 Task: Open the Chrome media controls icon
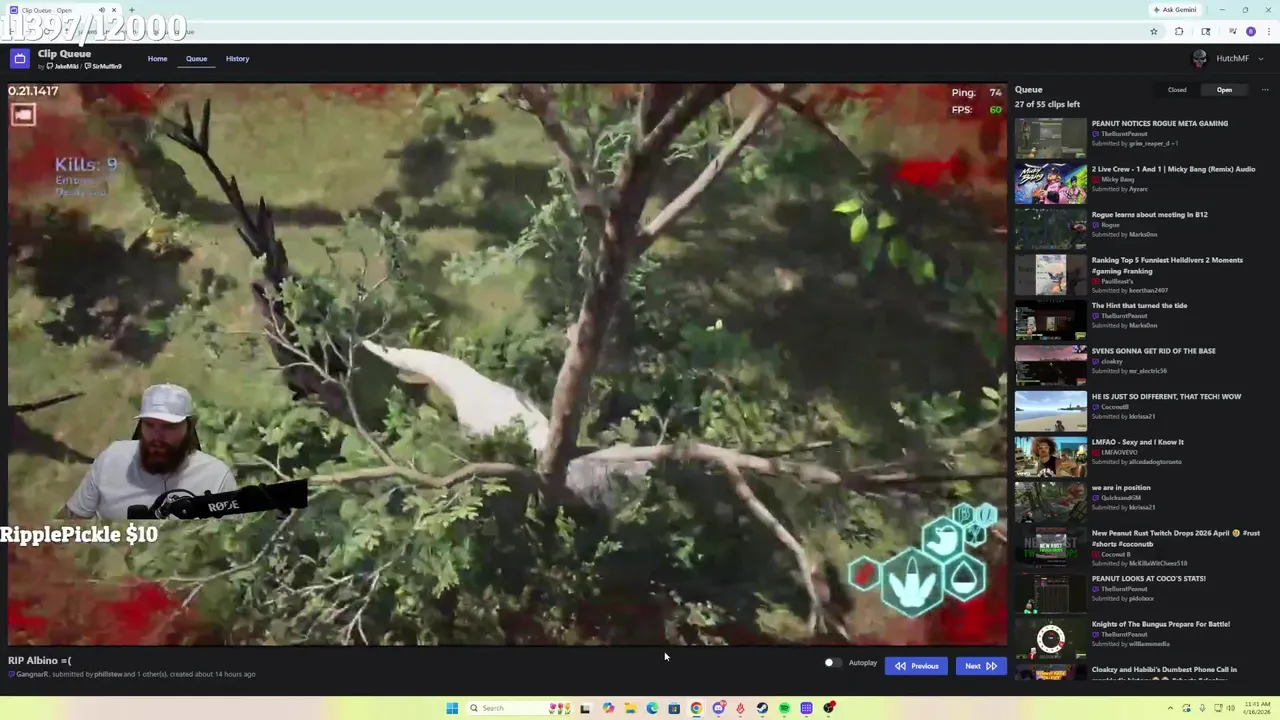tap(1232, 31)
